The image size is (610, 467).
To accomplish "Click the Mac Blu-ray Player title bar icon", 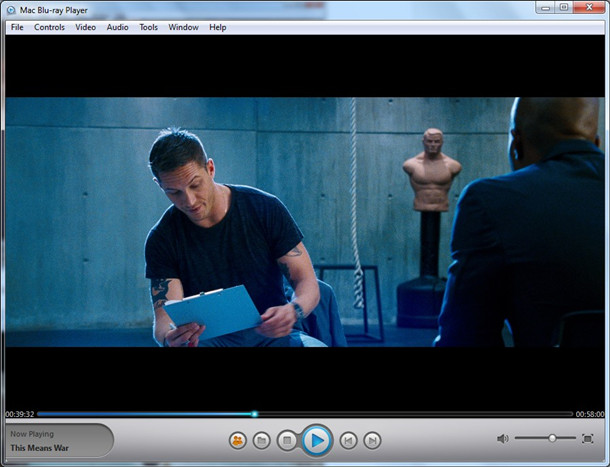I will 11,10.
